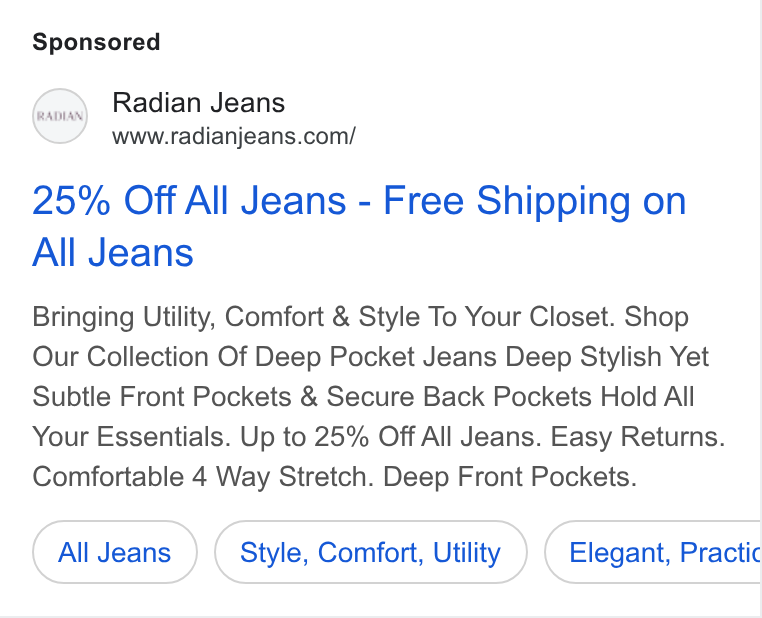The width and height of the screenshot is (762, 618).
Task: Click the 'Easy Returns.' text
Action: click(638, 436)
